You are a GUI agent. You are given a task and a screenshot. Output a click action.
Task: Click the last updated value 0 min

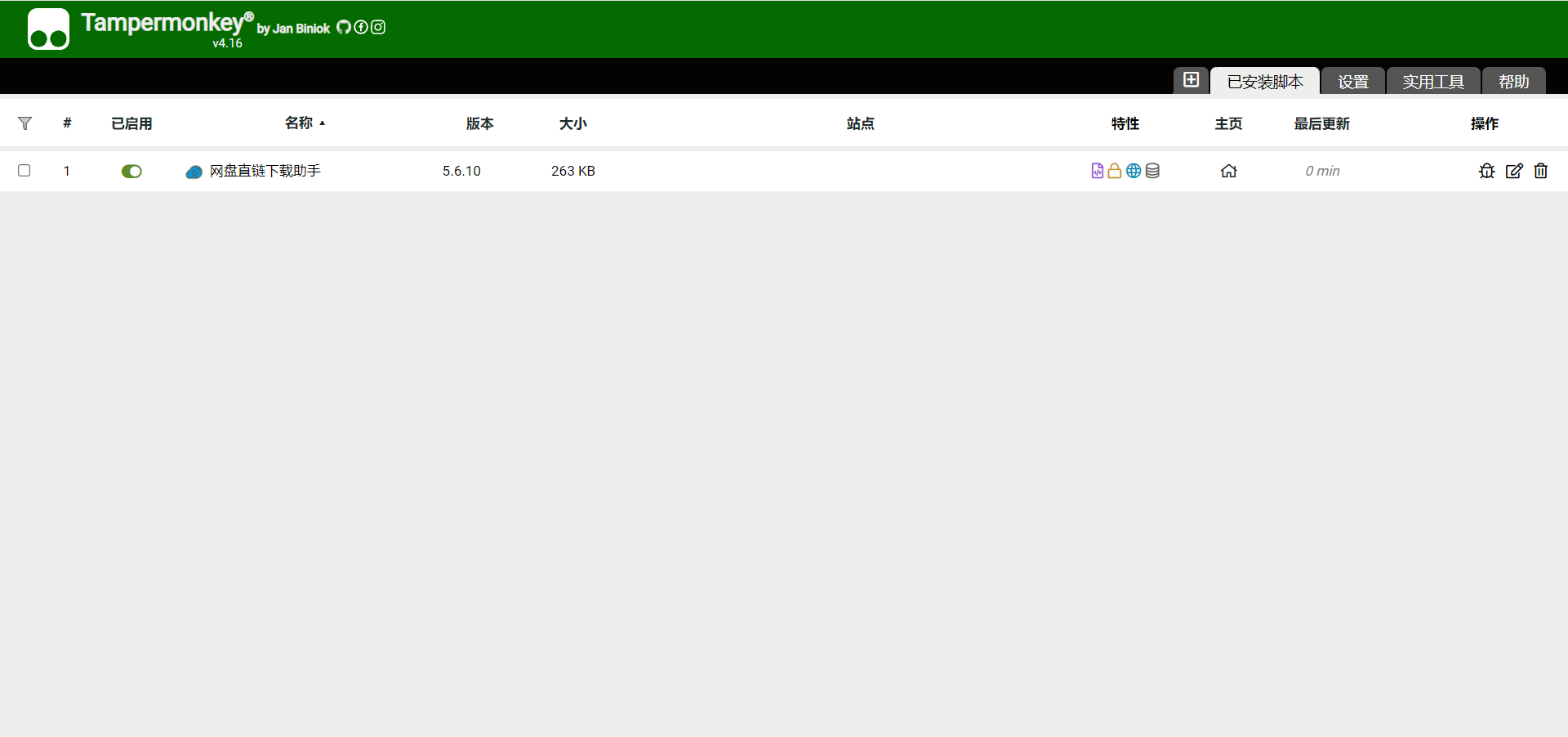coord(1322,171)
